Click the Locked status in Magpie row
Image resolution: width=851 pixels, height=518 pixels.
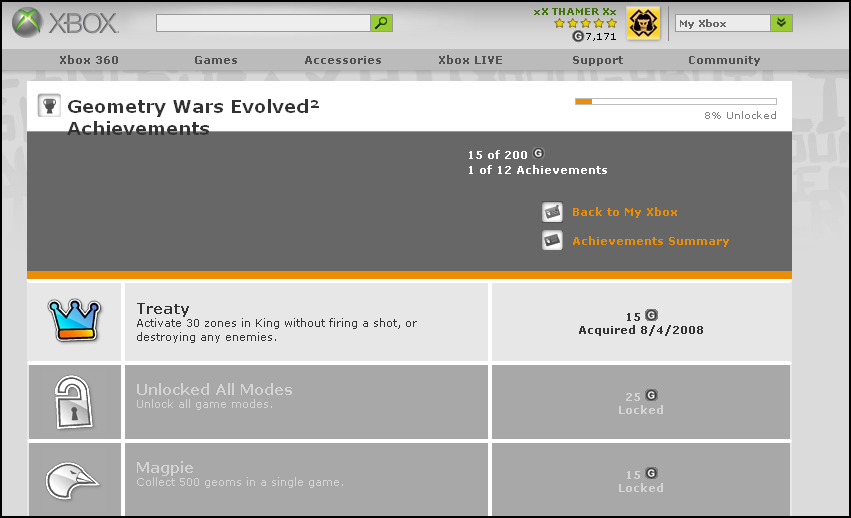(641, 488)
